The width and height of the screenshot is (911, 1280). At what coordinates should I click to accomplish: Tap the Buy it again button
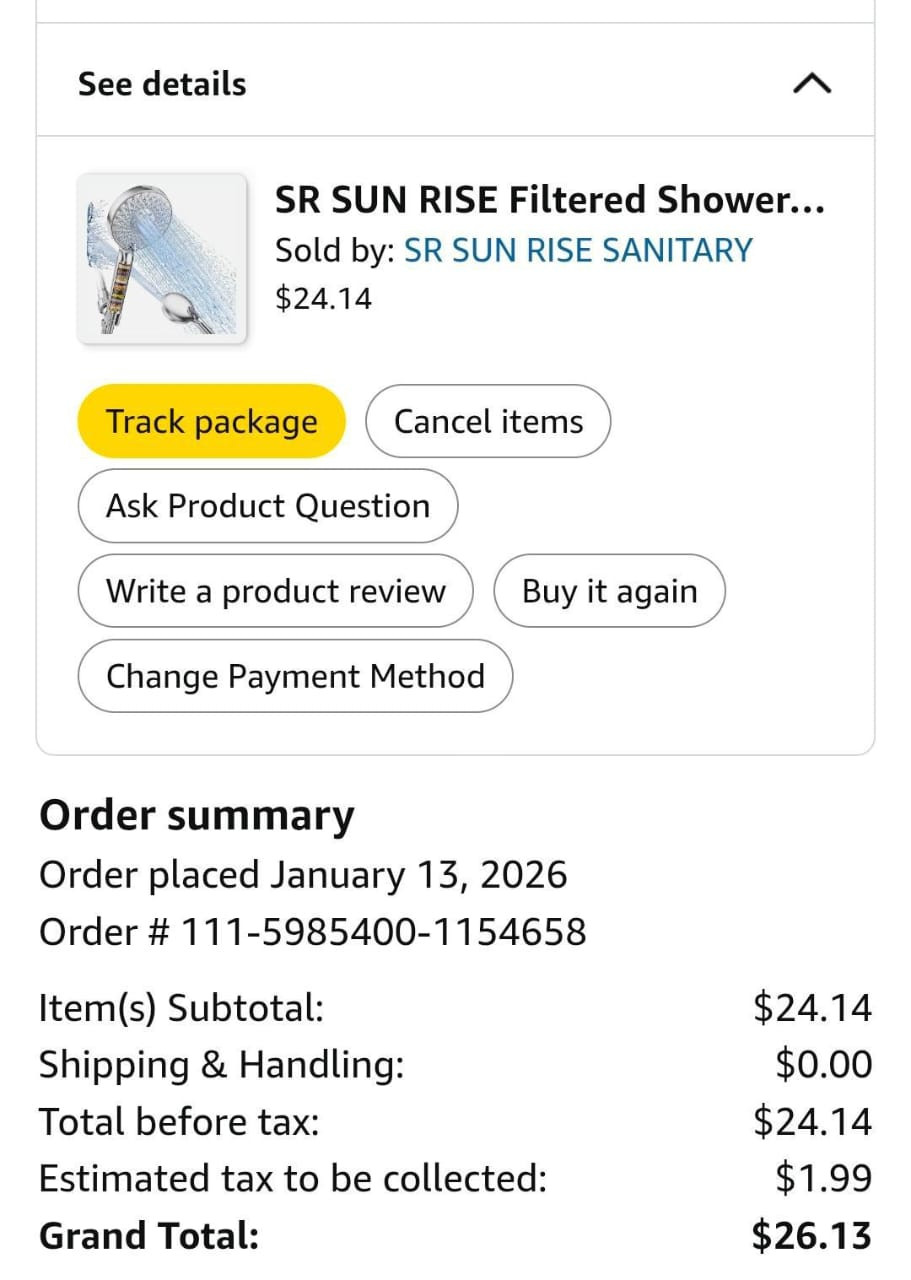click(609, 591)
